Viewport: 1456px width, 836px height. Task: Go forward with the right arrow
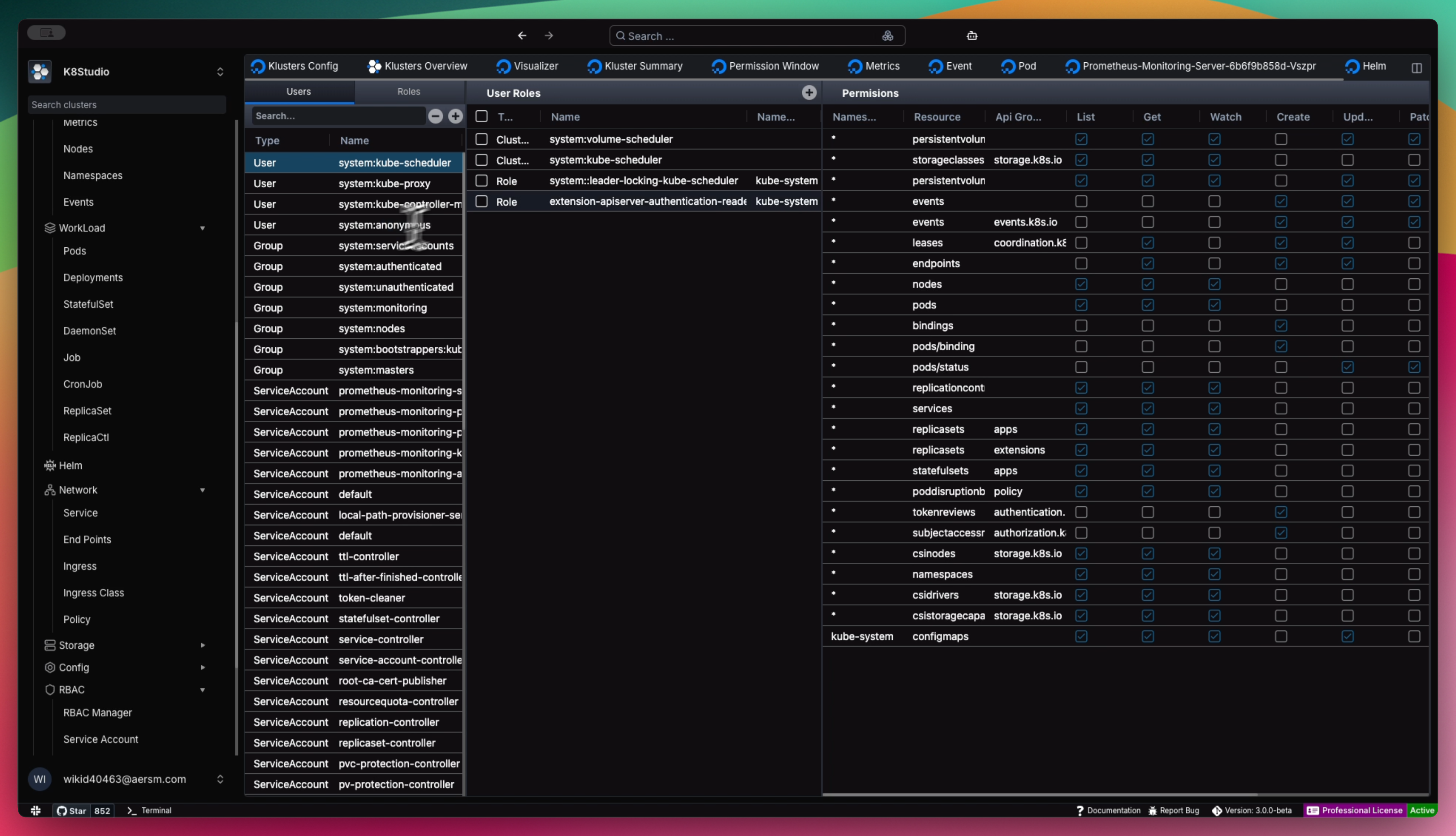coord(549,36)
